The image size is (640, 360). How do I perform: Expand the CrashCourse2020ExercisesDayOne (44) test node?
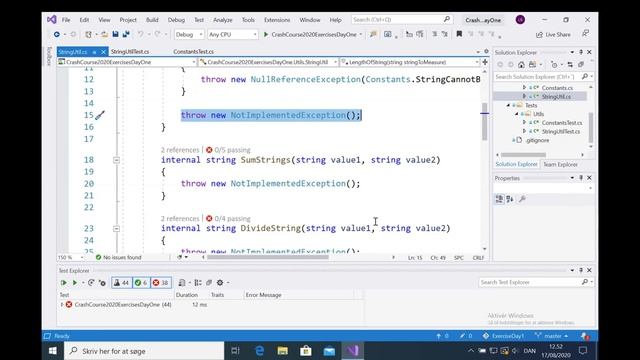(62, 304)
